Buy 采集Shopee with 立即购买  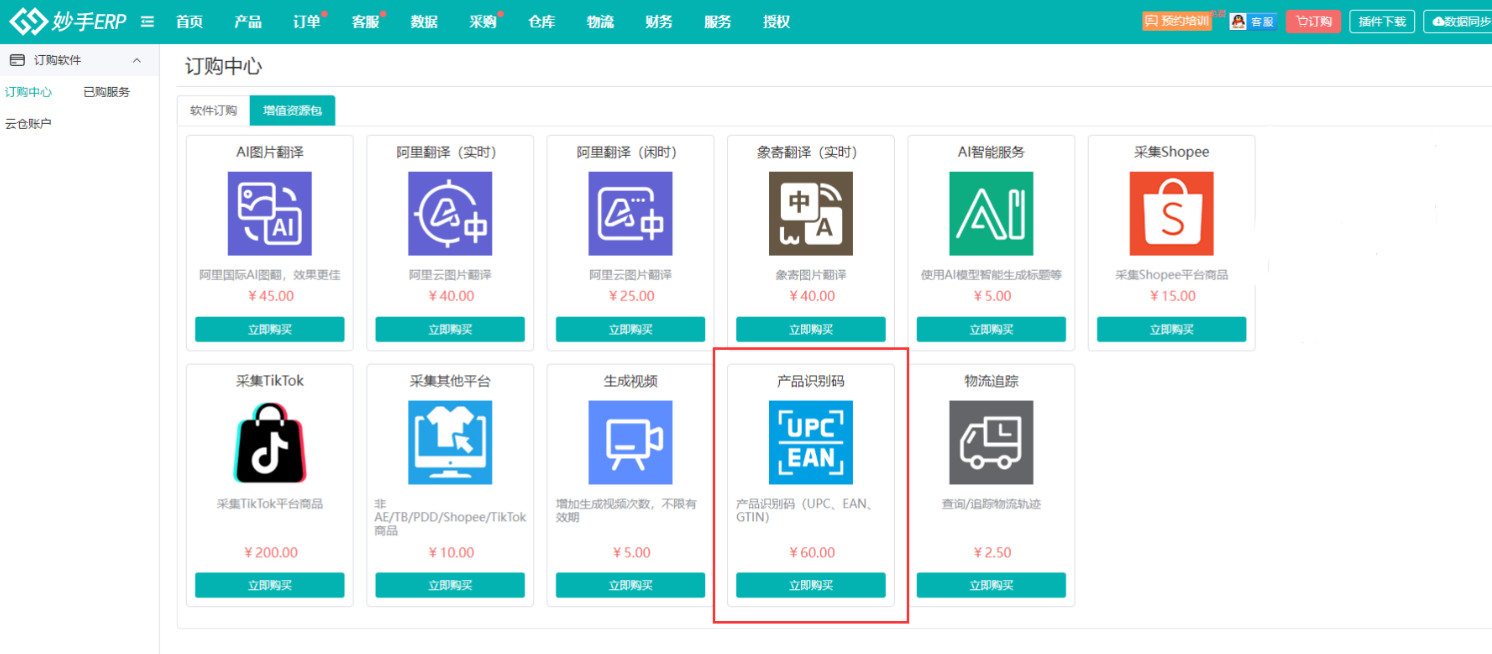pyautogui.click(x=1172, y=329)
